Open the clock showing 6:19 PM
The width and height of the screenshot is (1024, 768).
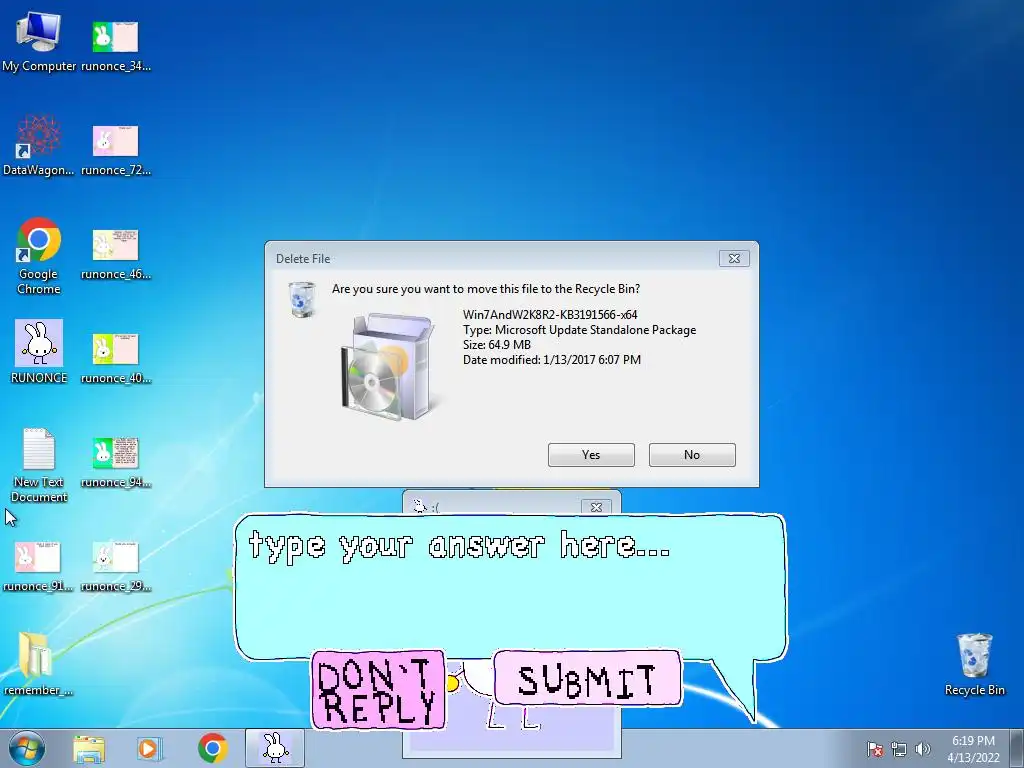coord(973,748)
